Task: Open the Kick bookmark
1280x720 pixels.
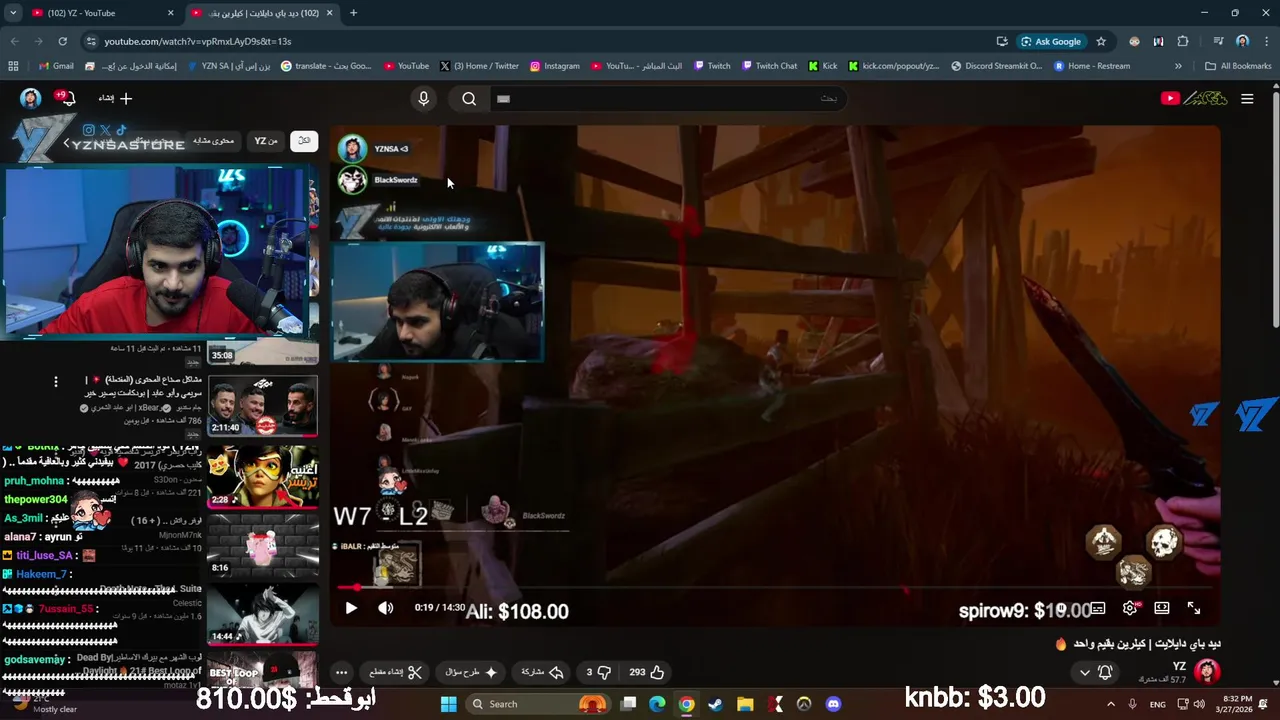Action: click(x=822, y=66)
